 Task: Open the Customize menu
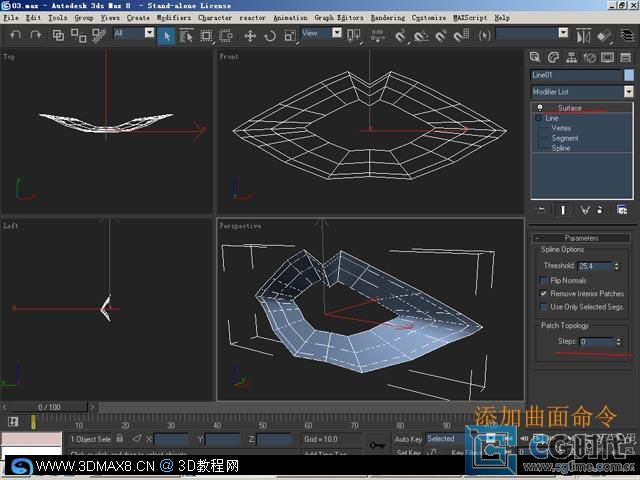tap(429, 18)
